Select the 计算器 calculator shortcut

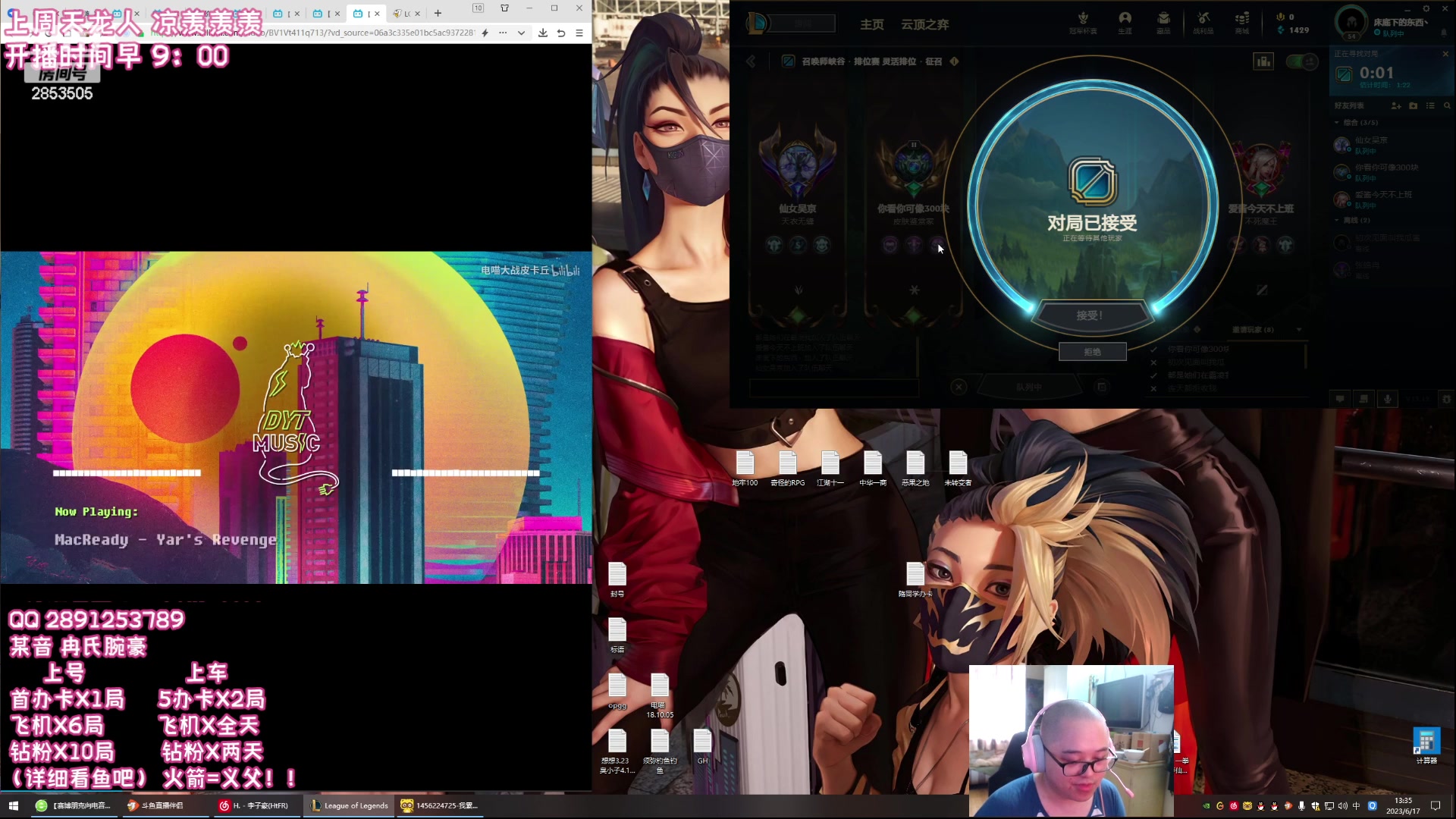click(x=1426, y=745)
